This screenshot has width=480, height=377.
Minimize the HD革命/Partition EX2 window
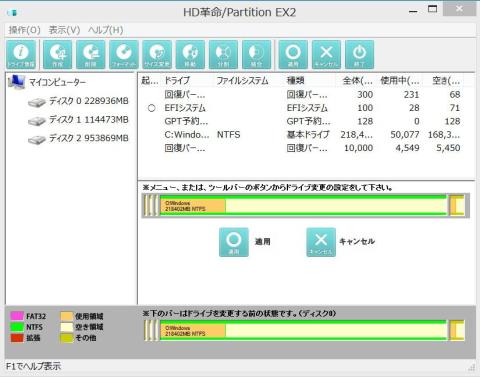point(413,11)
